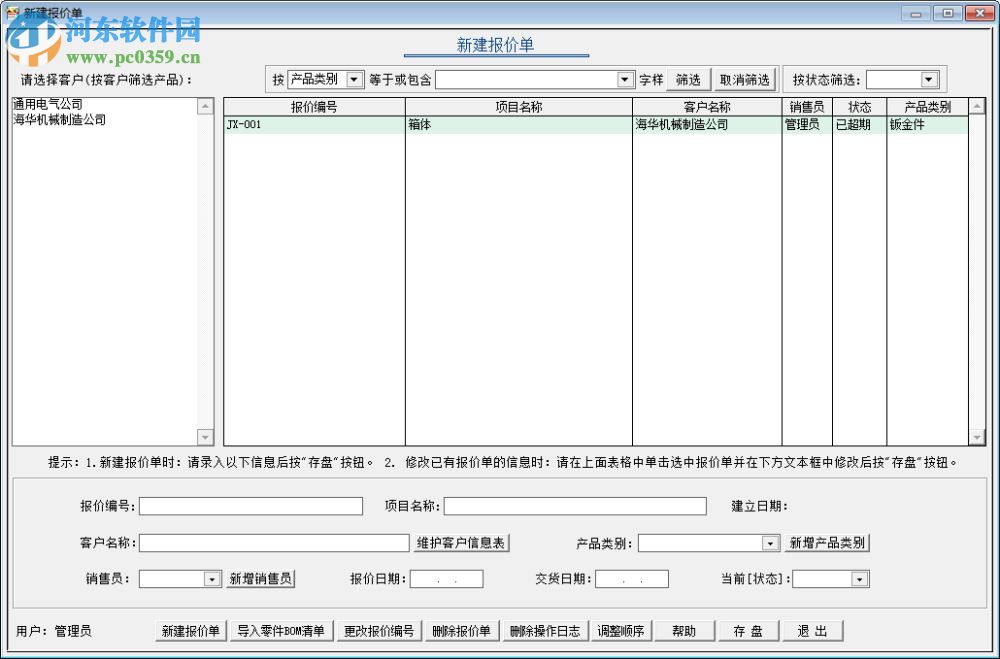
Task: Click the 新建报价单 button at bottom
Action: tap(191, 631)
